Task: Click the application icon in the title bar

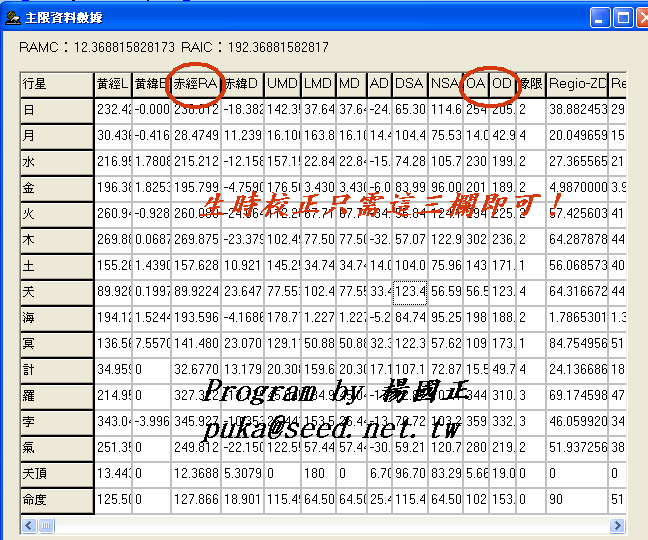Action: (12, 17)
